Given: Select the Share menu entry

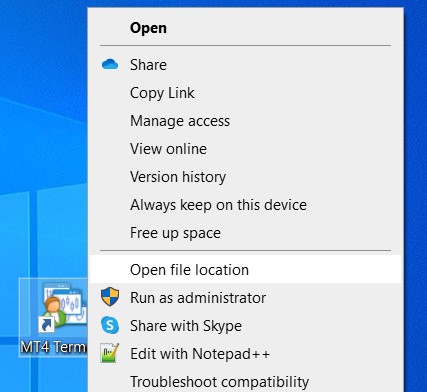Looking at the screenshot, I should pos(245,64).
